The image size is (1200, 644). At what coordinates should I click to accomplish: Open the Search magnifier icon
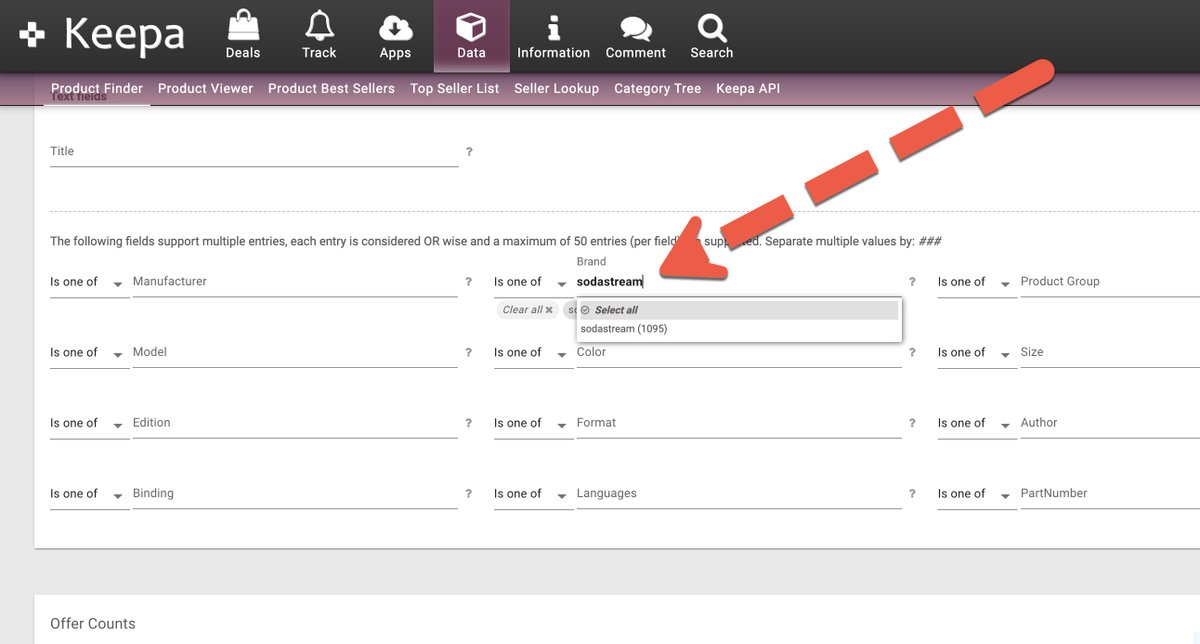(711, 27)
